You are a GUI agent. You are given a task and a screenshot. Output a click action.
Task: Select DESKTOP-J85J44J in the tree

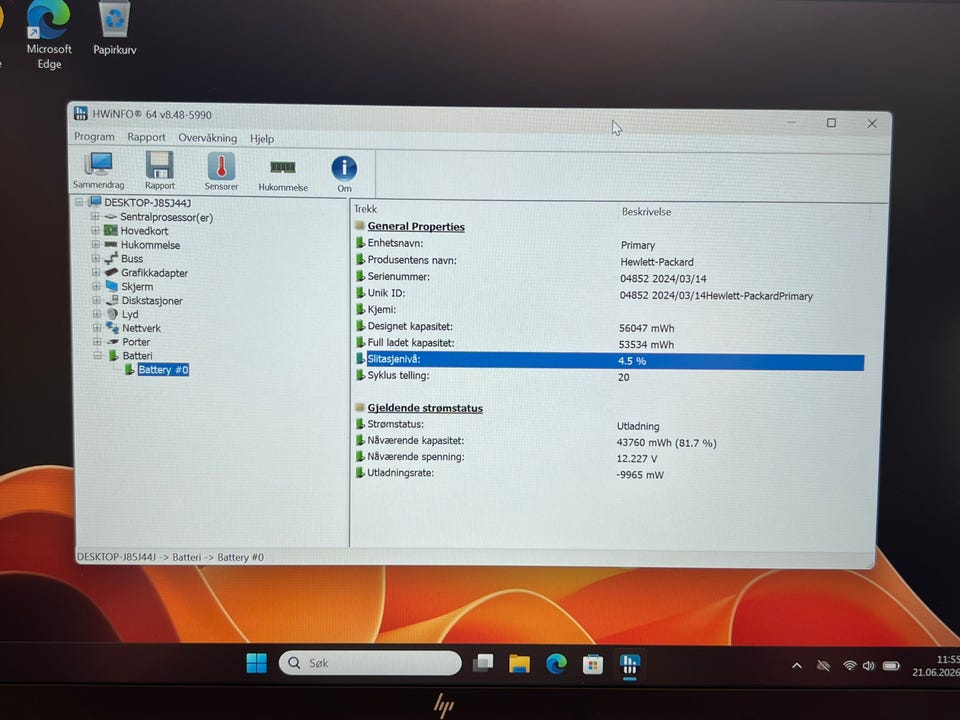pos(148,203)
